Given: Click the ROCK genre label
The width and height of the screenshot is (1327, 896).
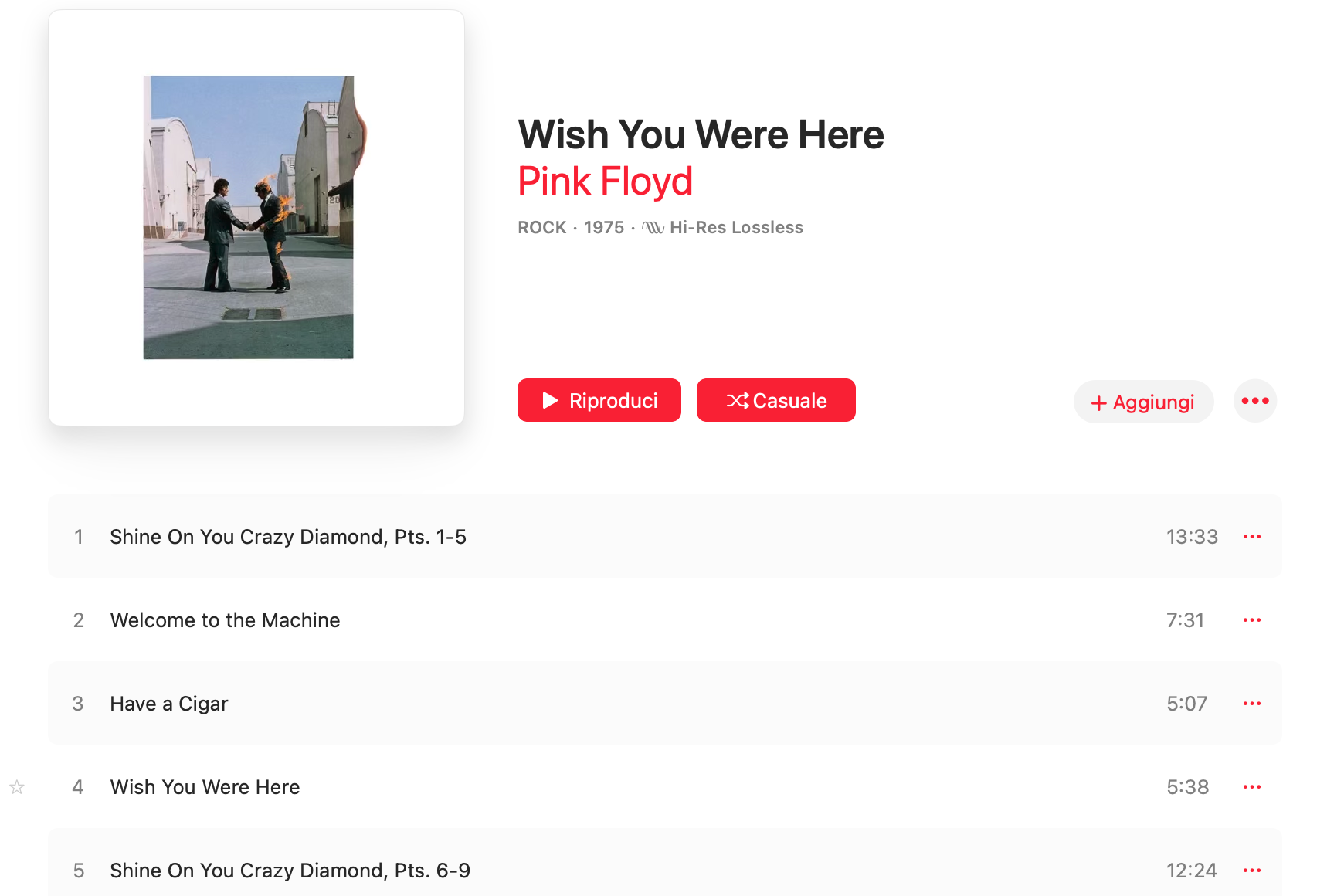Looking at the screenshot, I should pos(541,227).
